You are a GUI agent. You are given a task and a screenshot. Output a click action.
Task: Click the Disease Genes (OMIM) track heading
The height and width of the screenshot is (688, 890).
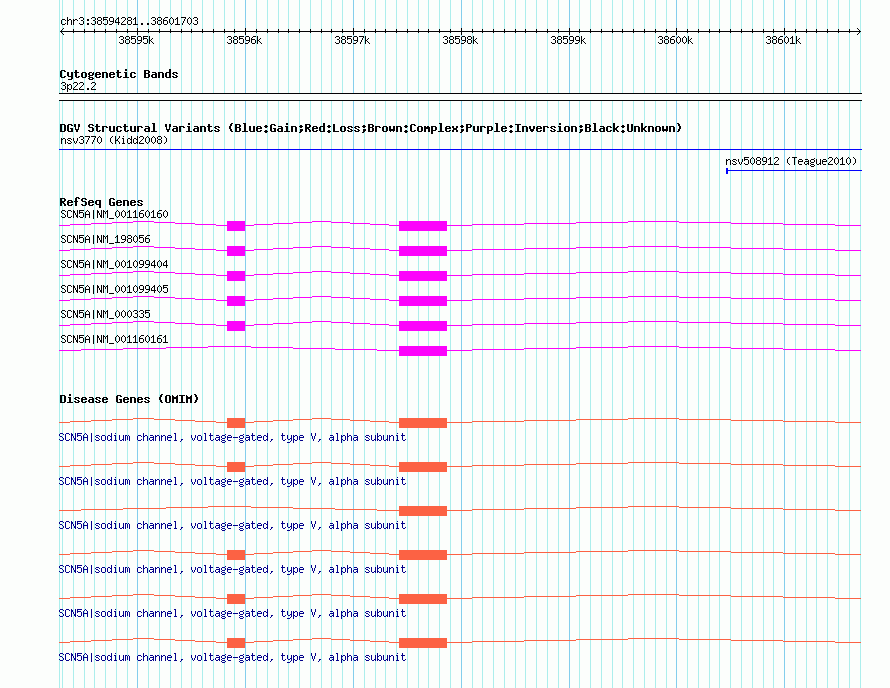coord(129,399)
